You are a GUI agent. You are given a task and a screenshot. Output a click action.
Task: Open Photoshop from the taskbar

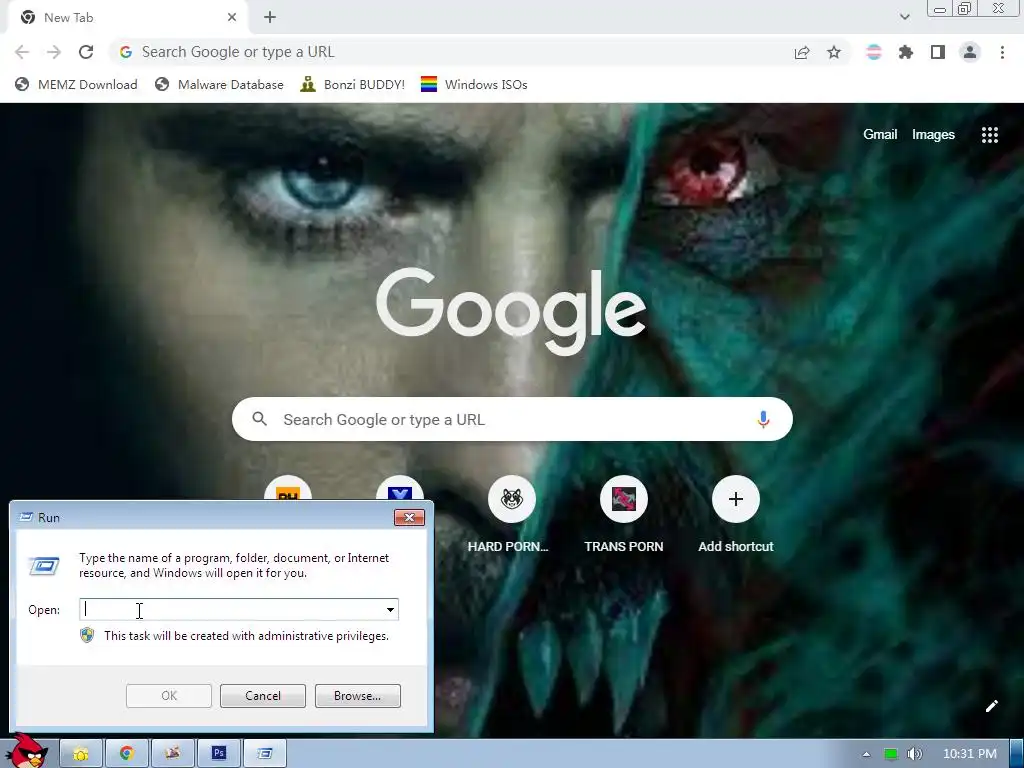pos(219,754)
